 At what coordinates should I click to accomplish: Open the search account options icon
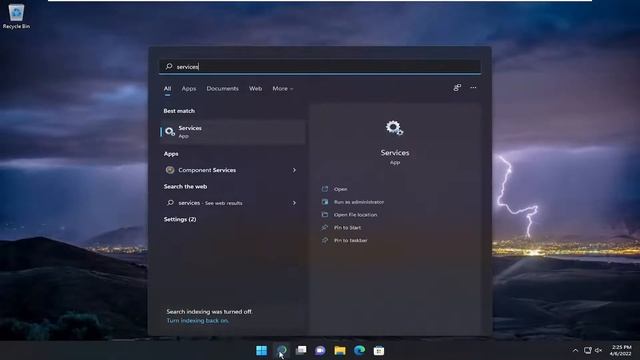point(457,88)
